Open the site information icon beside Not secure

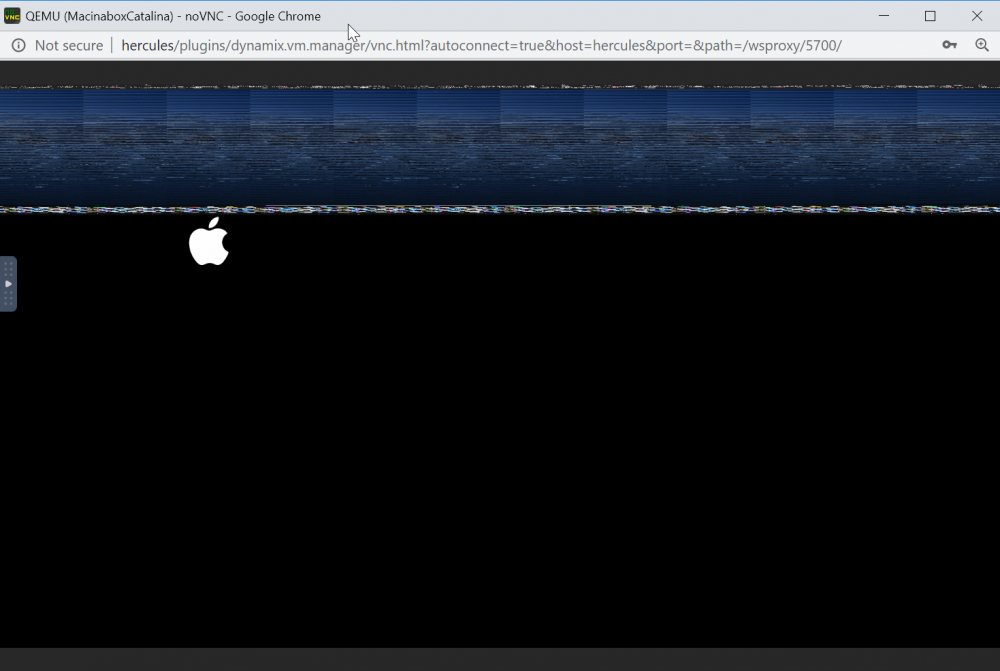[x=18, y=45]
